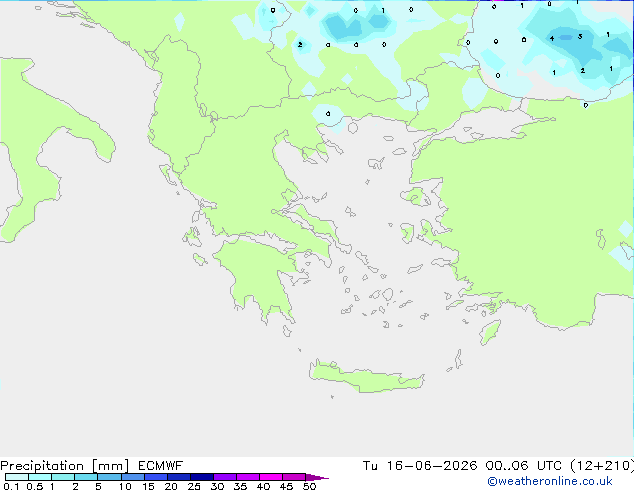The height and width of the screenshot is (490, 634).
Task: Click the island of Rhodes on the map
Action: point(490,332)
